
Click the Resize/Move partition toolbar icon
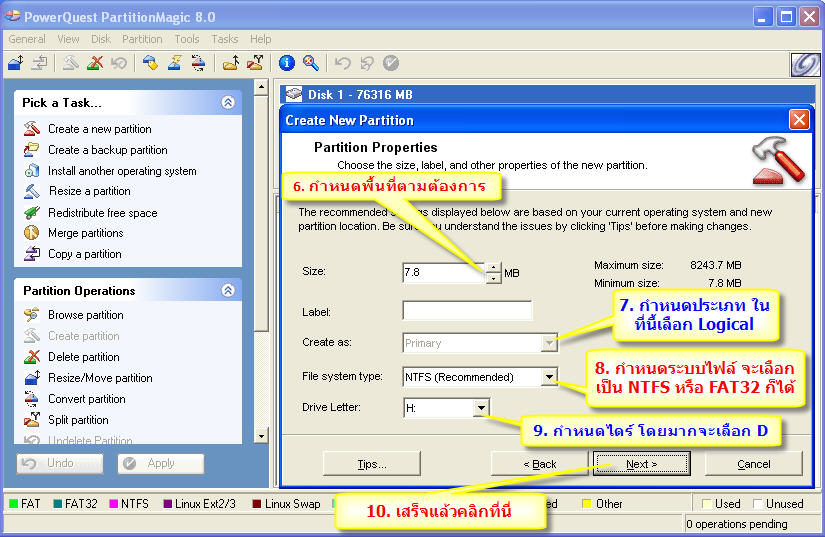point(16,63)
